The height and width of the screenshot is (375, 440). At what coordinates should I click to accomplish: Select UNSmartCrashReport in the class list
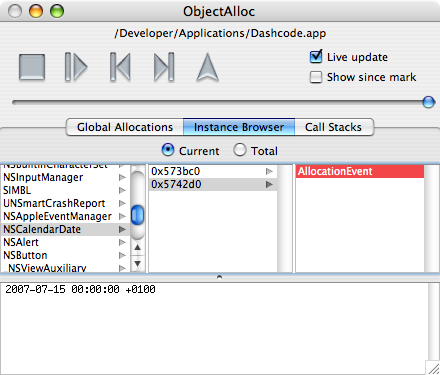[x=65, y=203]
